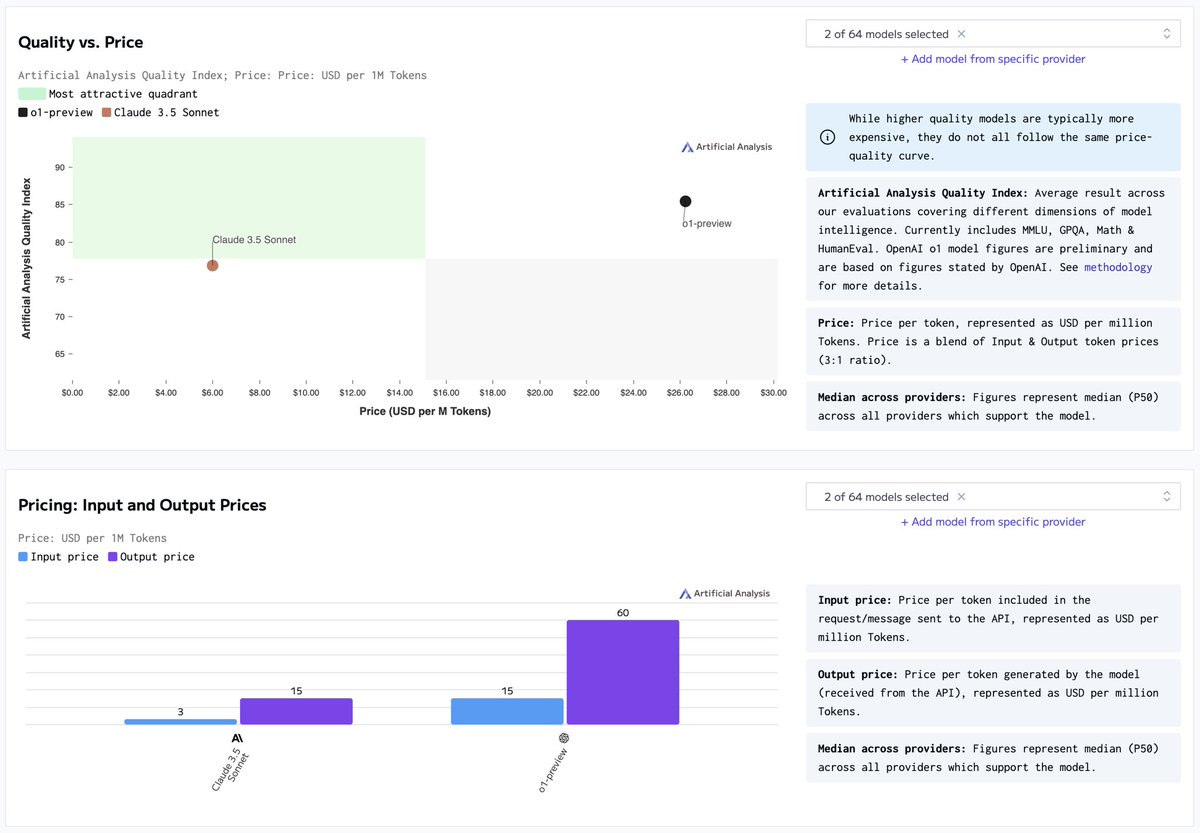Click the 'Claude 3.5 Sonnet' scatter point label

254,240
